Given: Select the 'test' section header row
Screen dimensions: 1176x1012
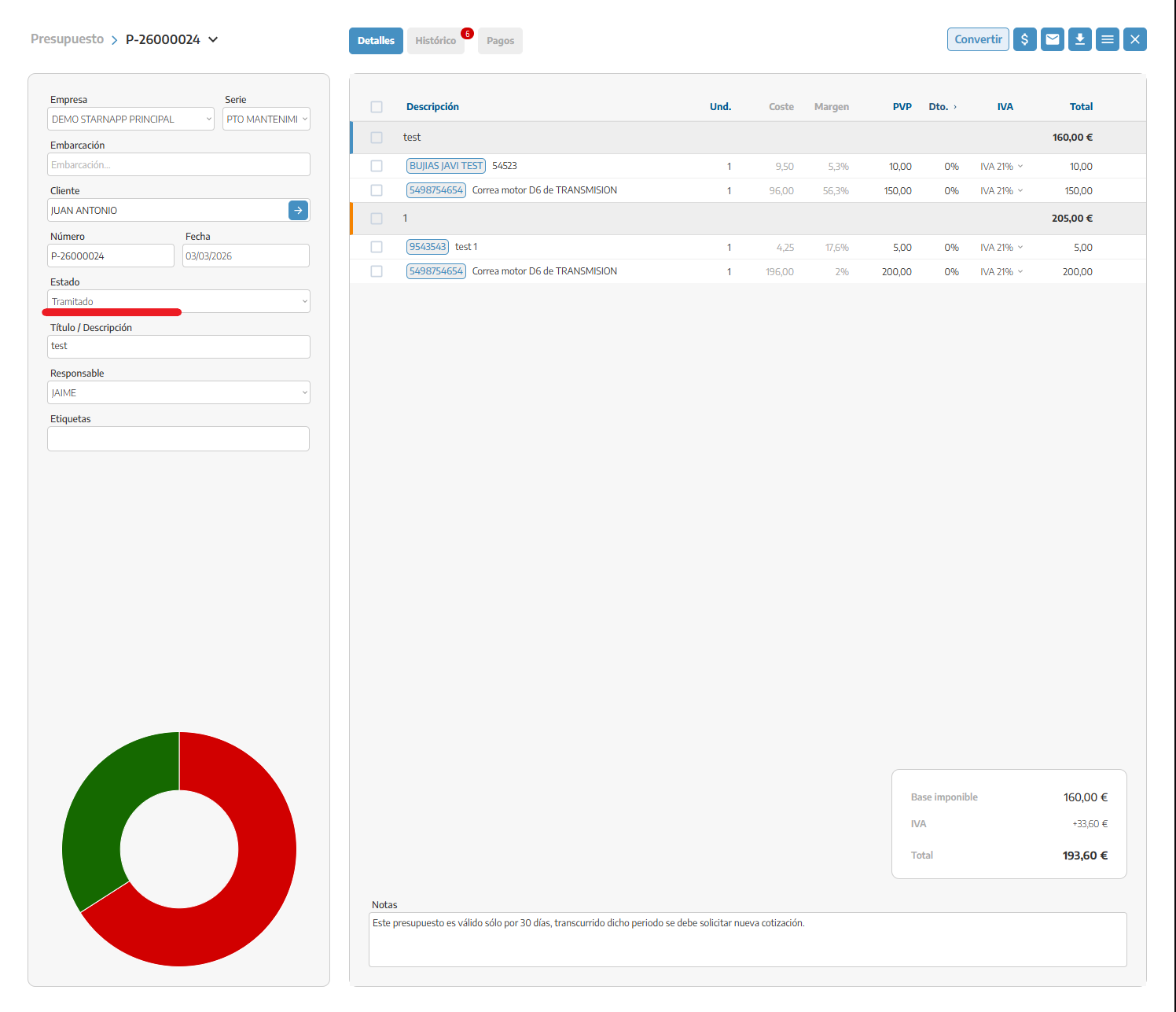Looking at the screenshot, I should coord(748,138).
